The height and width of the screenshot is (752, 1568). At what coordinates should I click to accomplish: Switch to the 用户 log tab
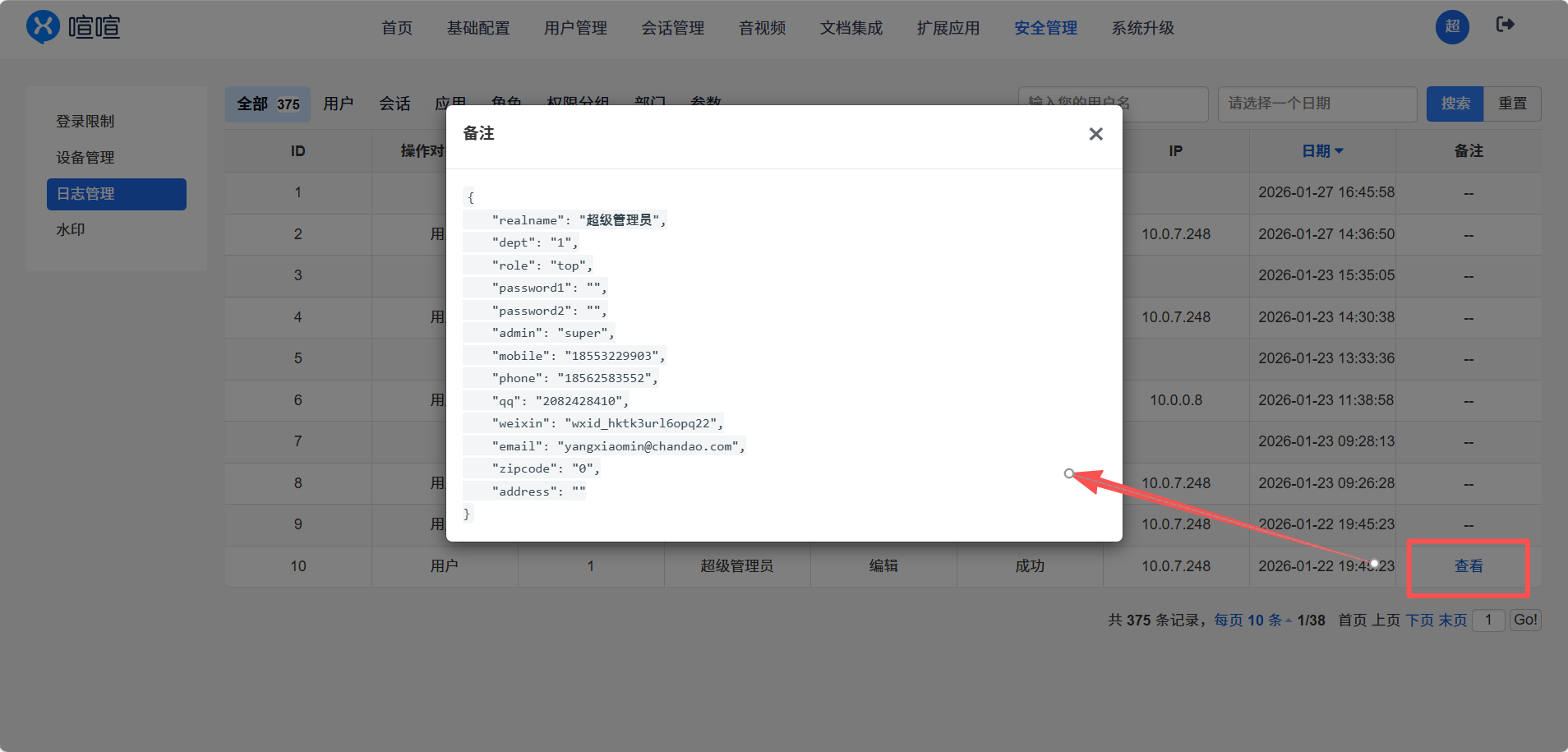(339, 104)
